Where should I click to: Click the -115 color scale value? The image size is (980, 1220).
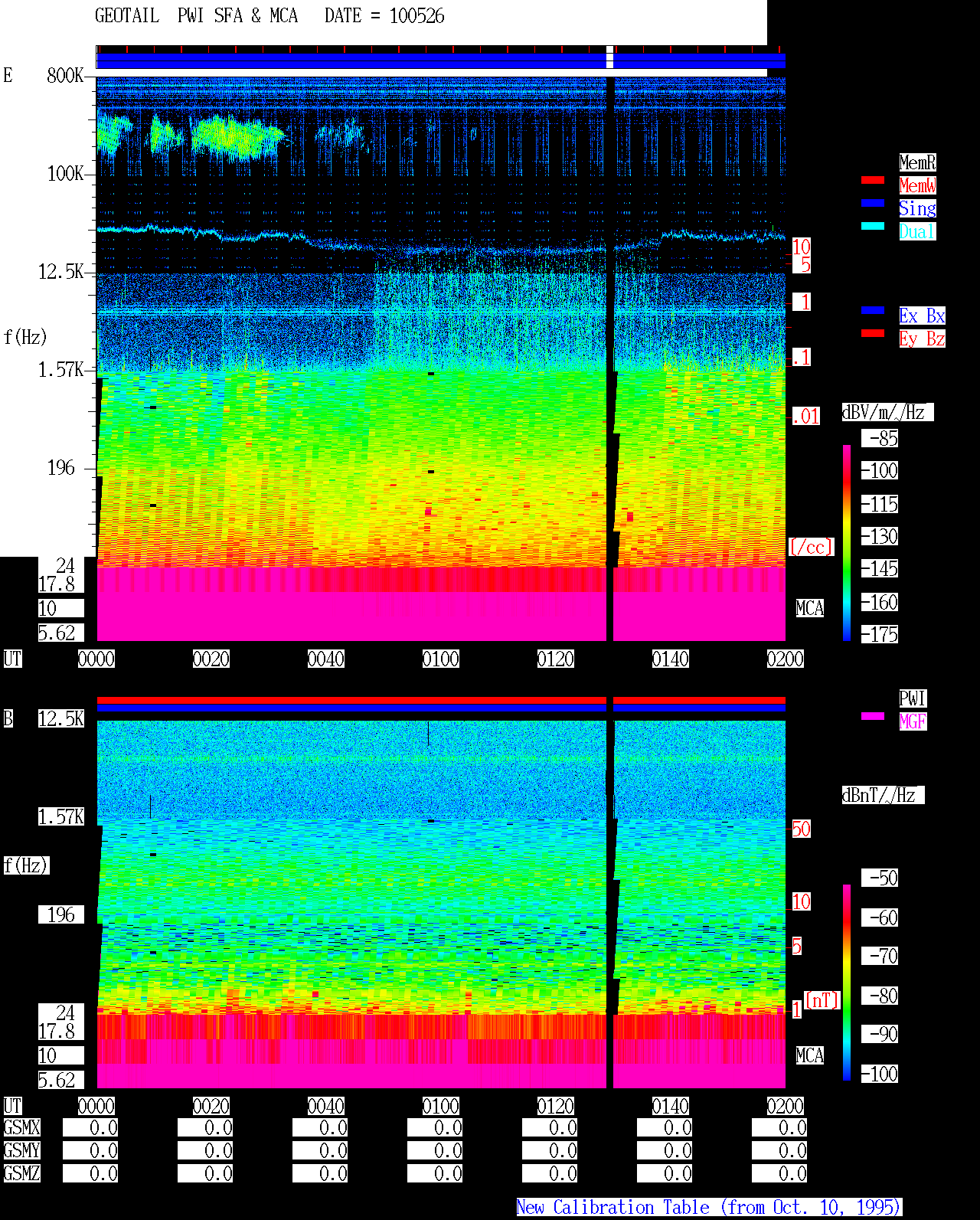(880, 505)
